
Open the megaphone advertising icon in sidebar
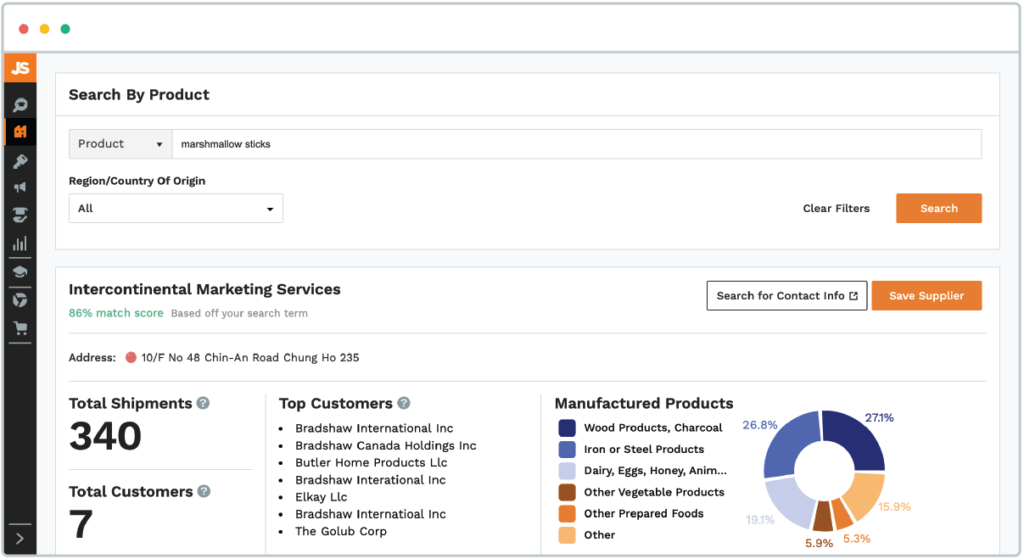[20, 187]
